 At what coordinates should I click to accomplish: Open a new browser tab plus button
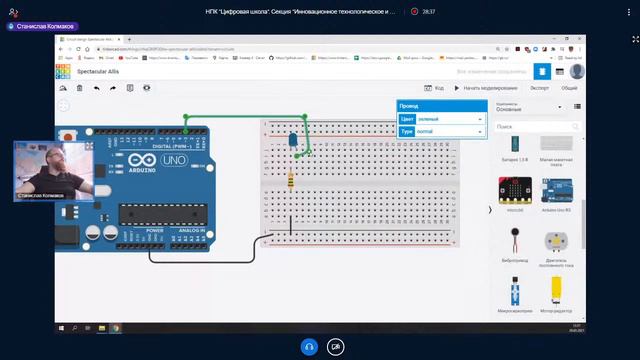(129, 39)
